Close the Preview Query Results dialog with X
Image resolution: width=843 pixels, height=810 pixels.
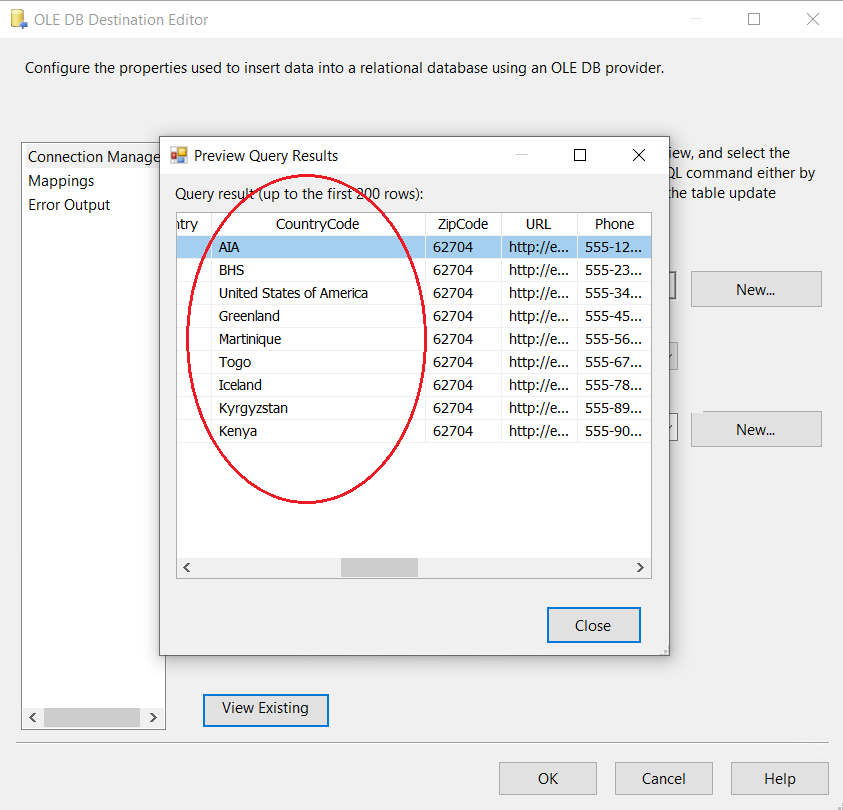coord(639,155)
